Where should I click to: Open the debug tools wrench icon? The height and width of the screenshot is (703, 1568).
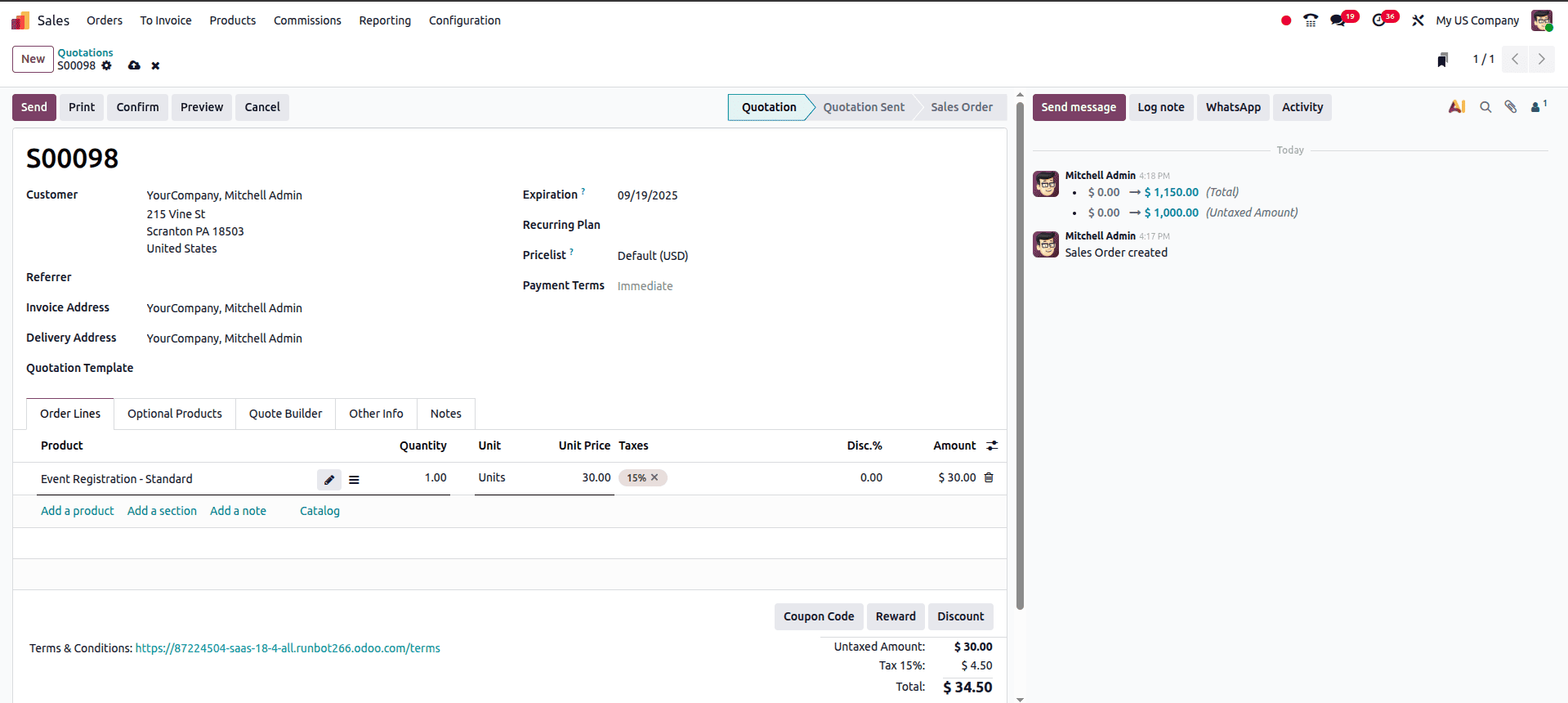(1418, 20)
